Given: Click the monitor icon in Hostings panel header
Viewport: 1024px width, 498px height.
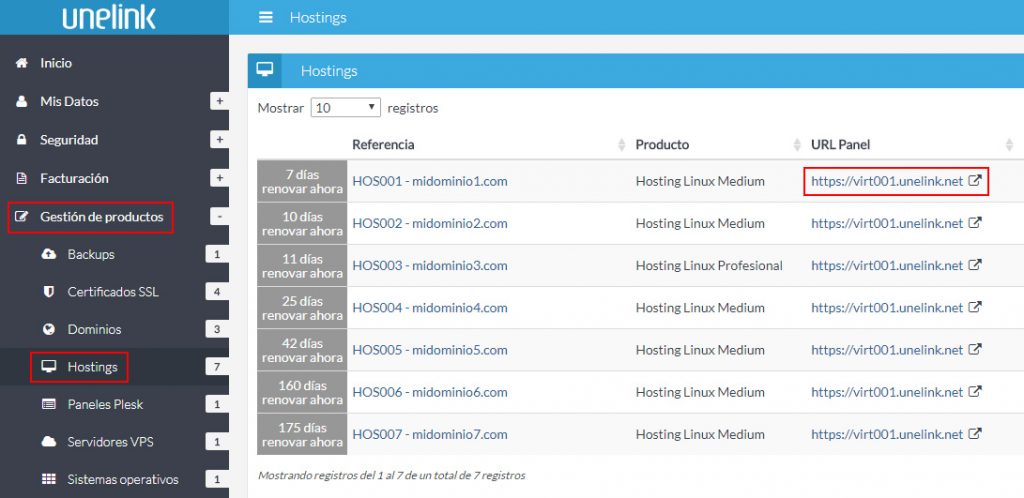Looking at the screenshot, I should coord(264,70).
